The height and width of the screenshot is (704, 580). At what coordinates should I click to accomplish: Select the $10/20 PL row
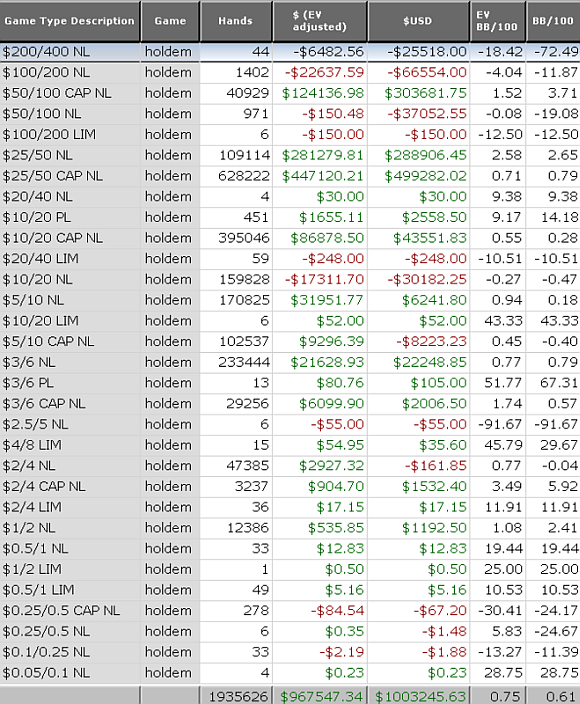(x=290, y=217)
